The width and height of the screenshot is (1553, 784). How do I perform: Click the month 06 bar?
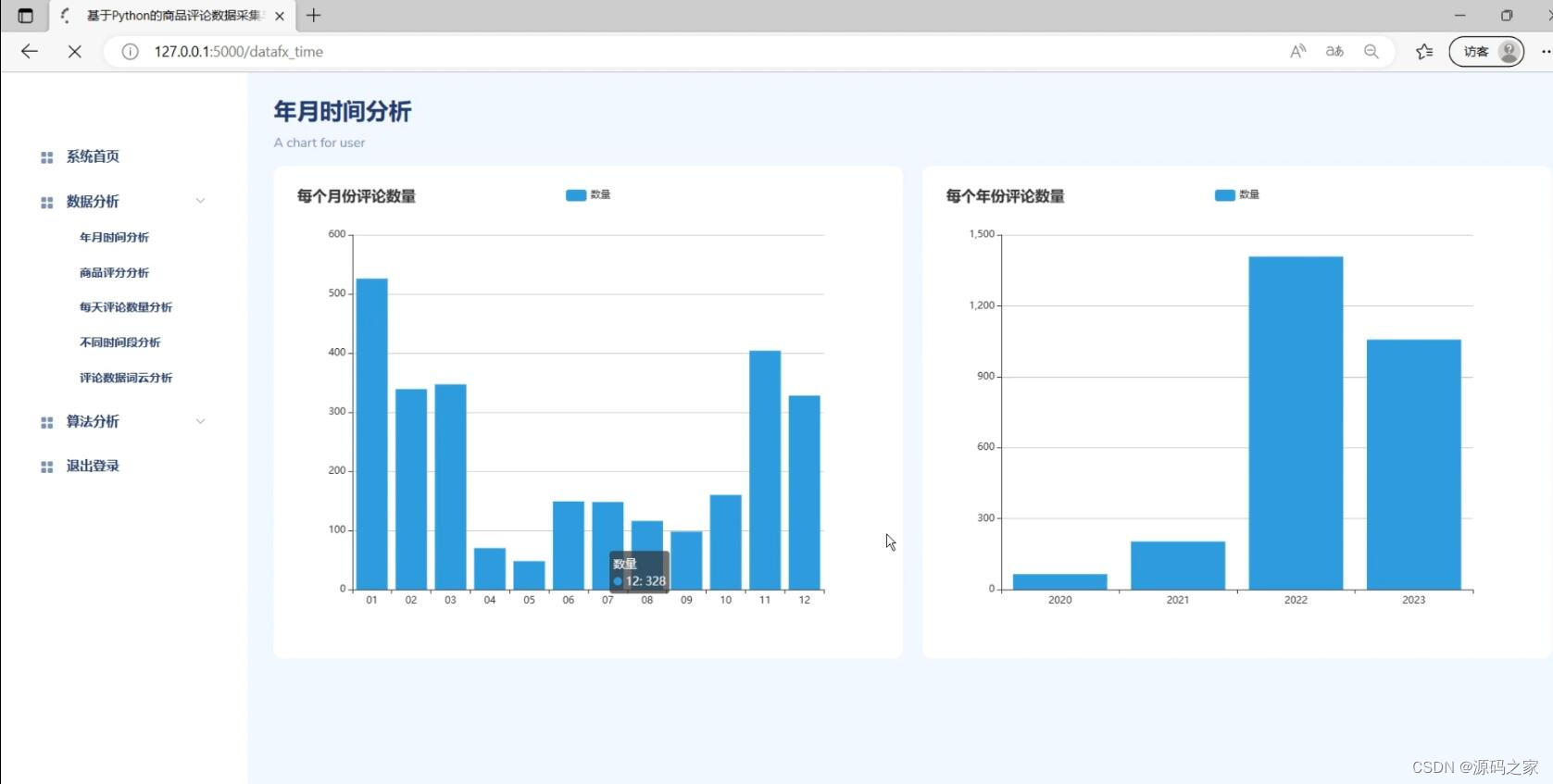(569, 545)
